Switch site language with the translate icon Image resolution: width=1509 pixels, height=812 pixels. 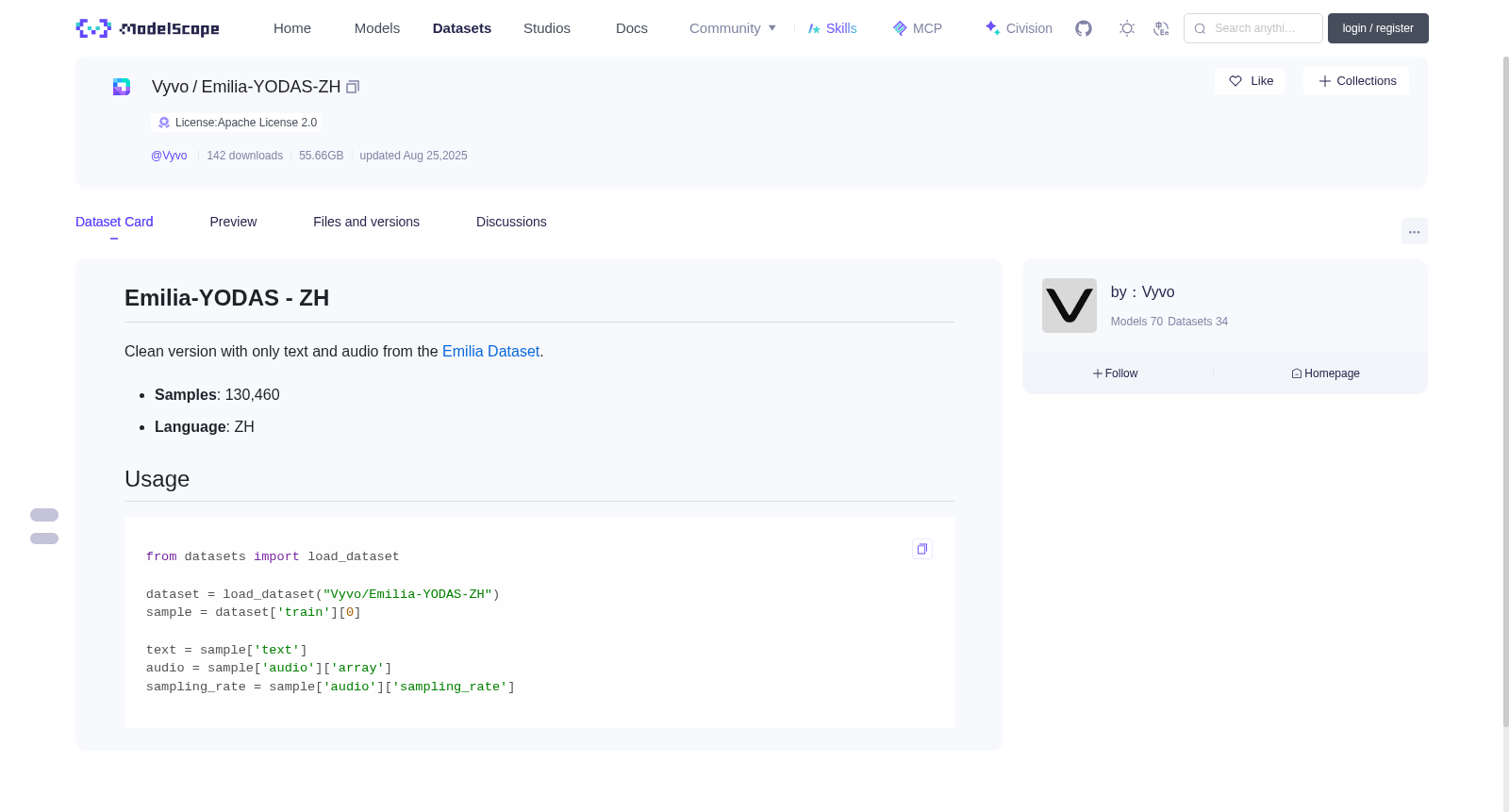coord(1161,28)
